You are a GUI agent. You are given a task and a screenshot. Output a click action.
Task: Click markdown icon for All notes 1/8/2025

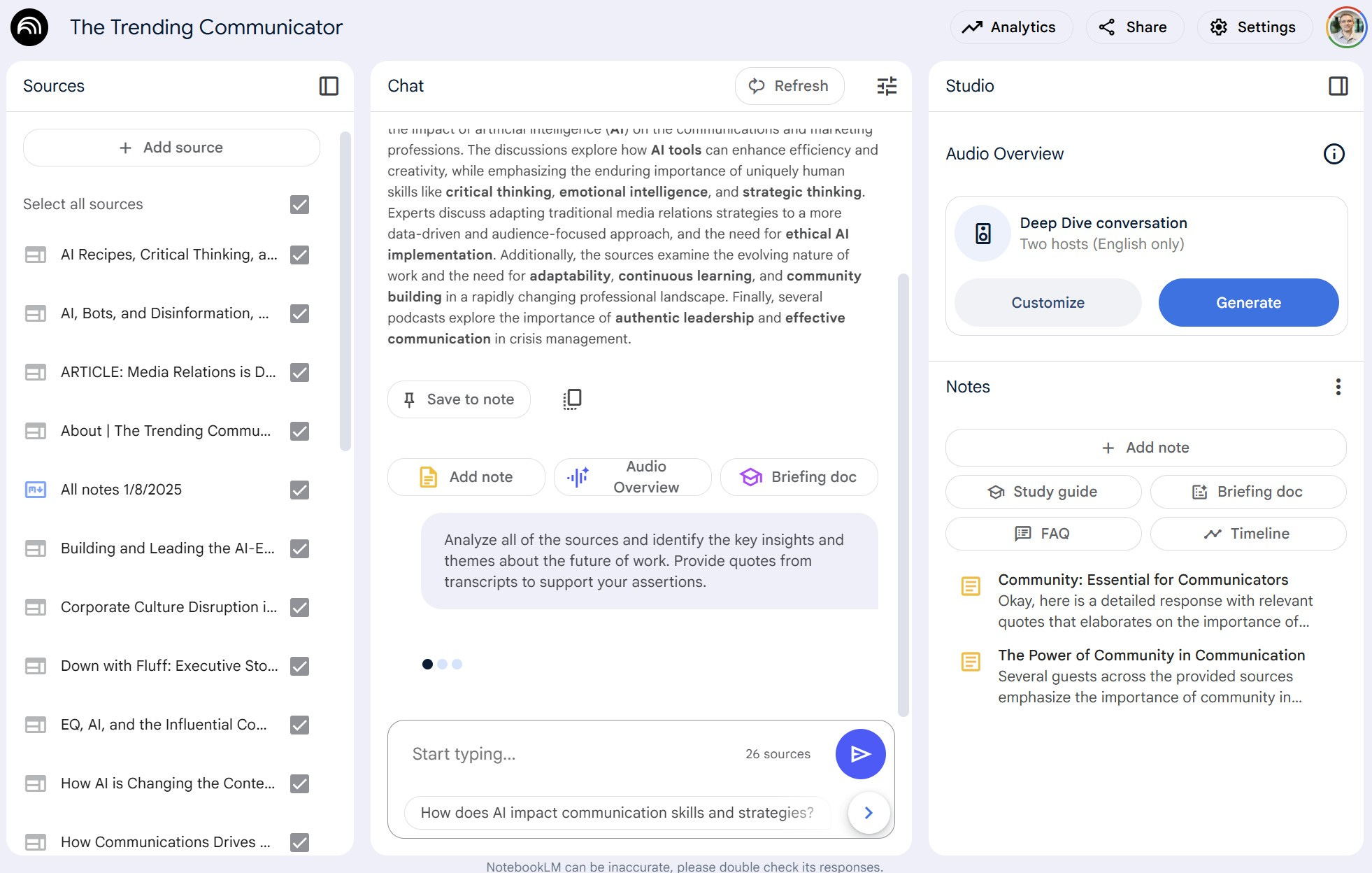pyautogui.click(x=36, y=490)
